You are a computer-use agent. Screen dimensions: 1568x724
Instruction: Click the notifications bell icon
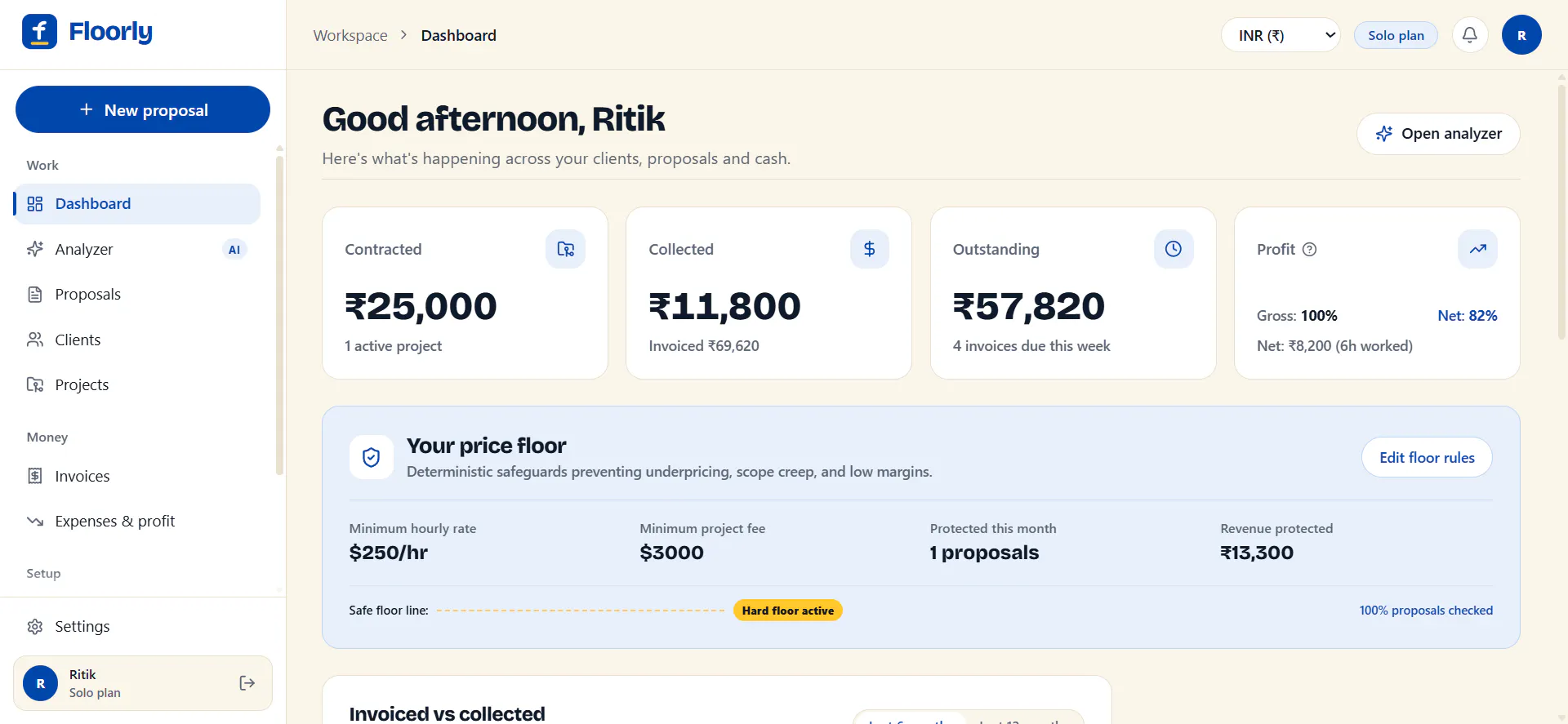[x=1469, y=35]
